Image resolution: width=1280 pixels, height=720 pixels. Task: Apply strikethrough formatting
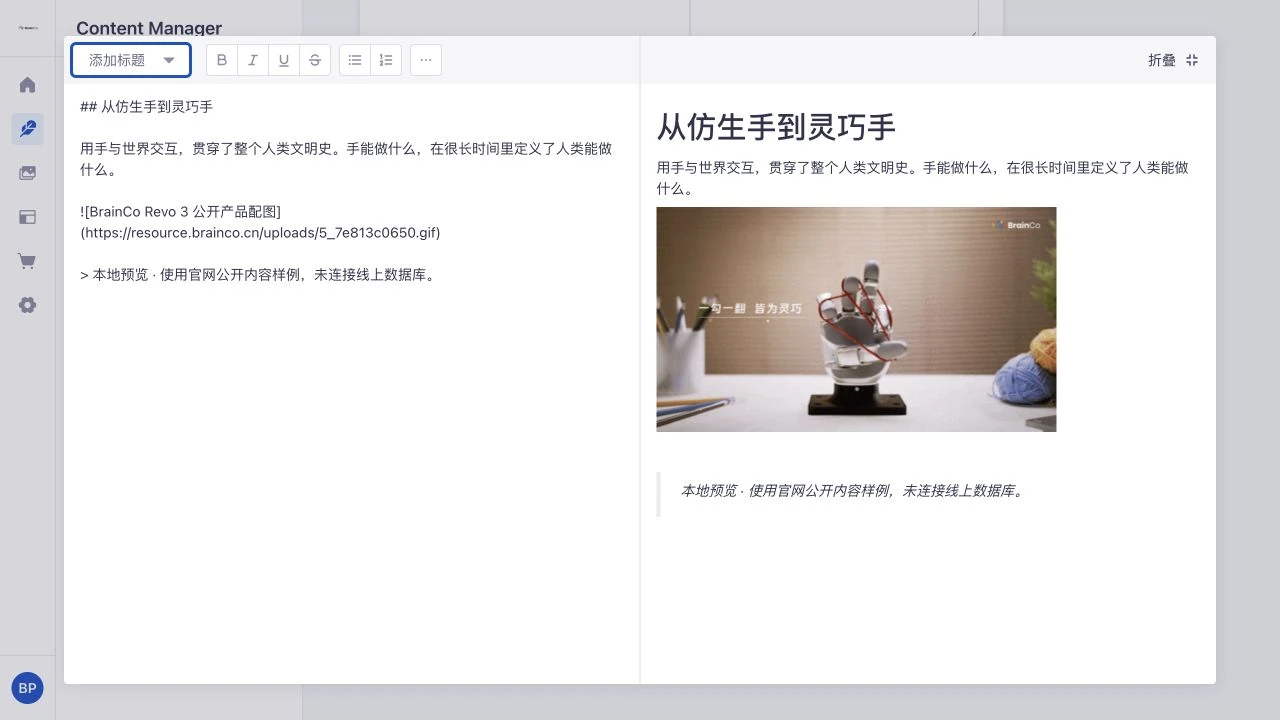tap(315, 60)
